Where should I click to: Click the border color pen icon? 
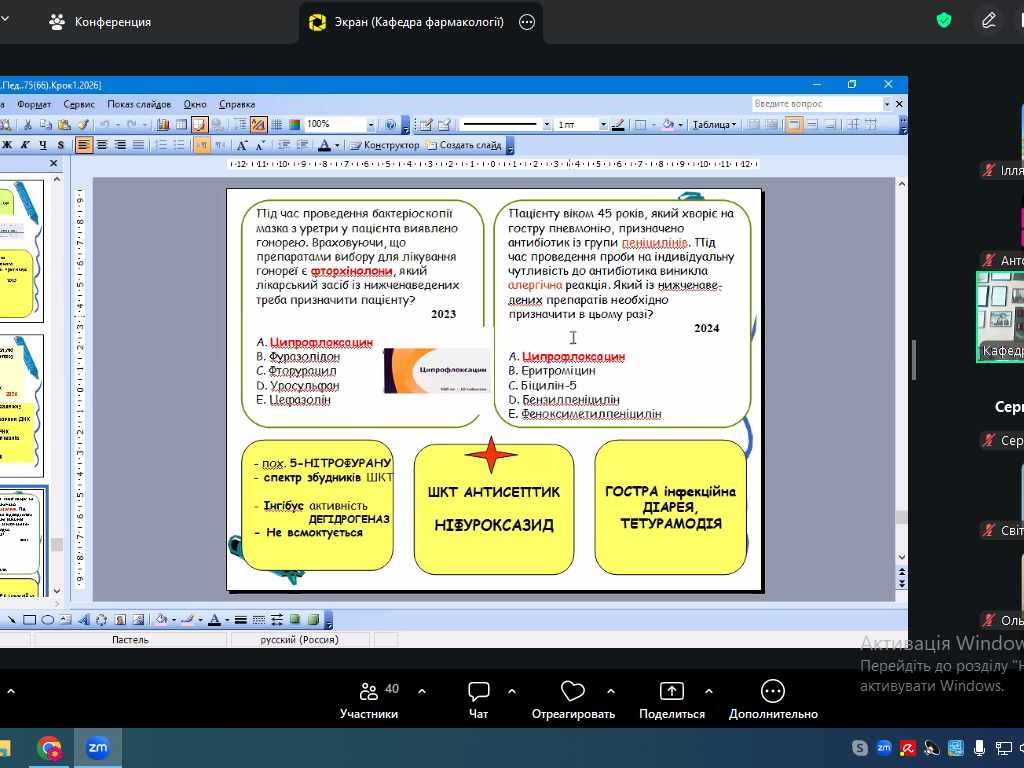[618, 125]
